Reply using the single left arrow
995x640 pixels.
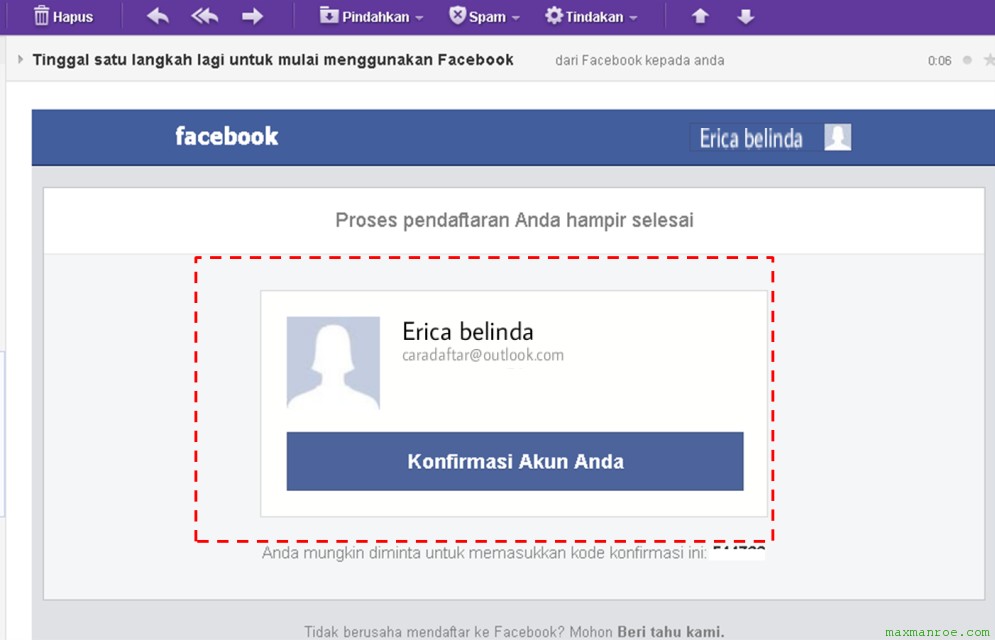tap(158, 16)
